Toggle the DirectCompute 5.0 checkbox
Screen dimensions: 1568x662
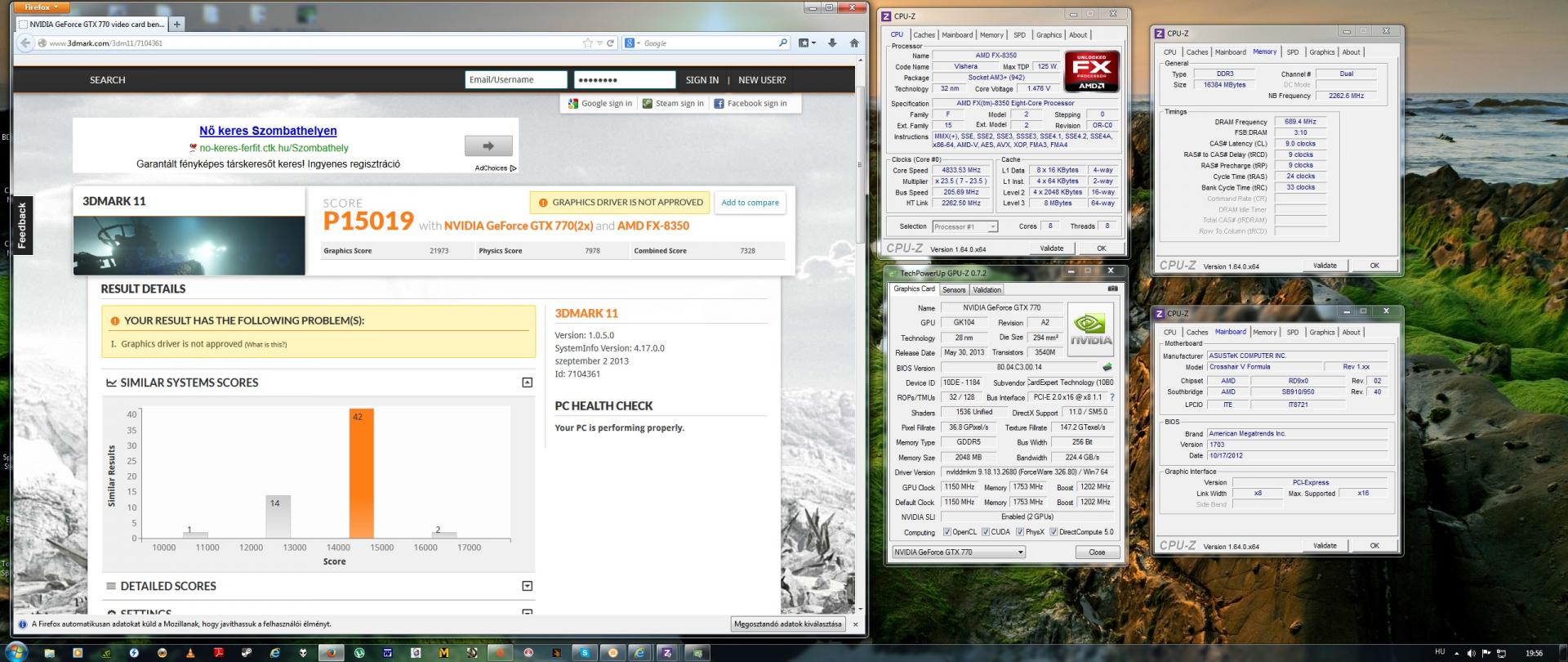point(1053,532)
